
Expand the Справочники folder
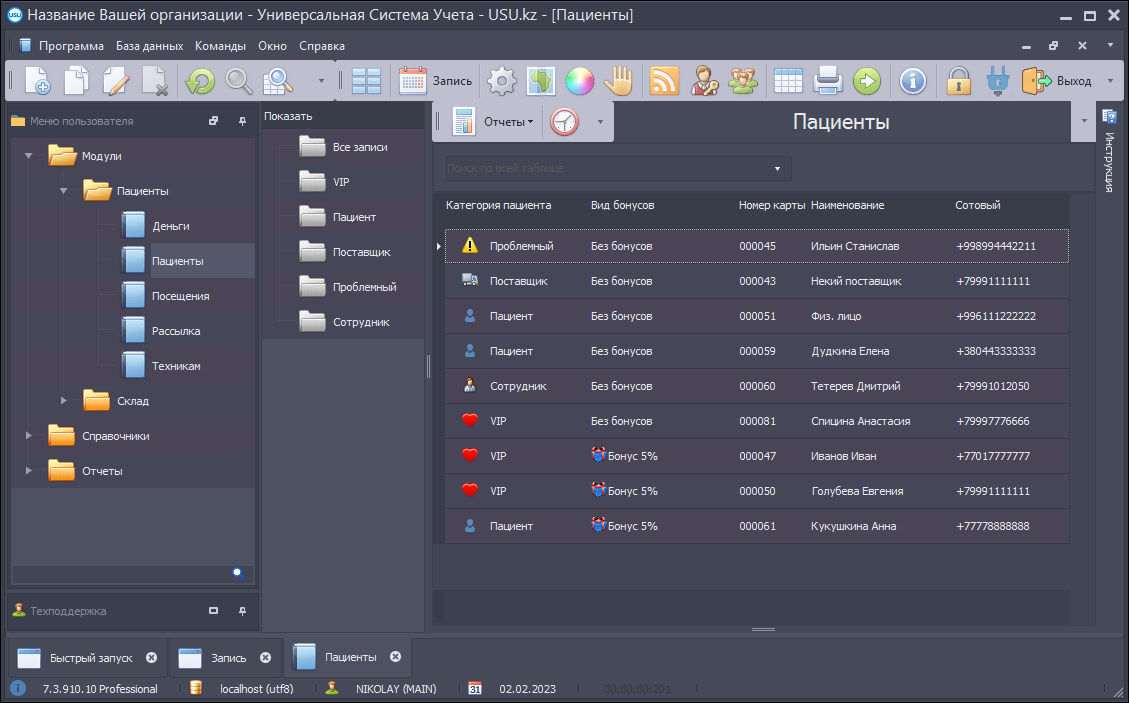[29, 436]
